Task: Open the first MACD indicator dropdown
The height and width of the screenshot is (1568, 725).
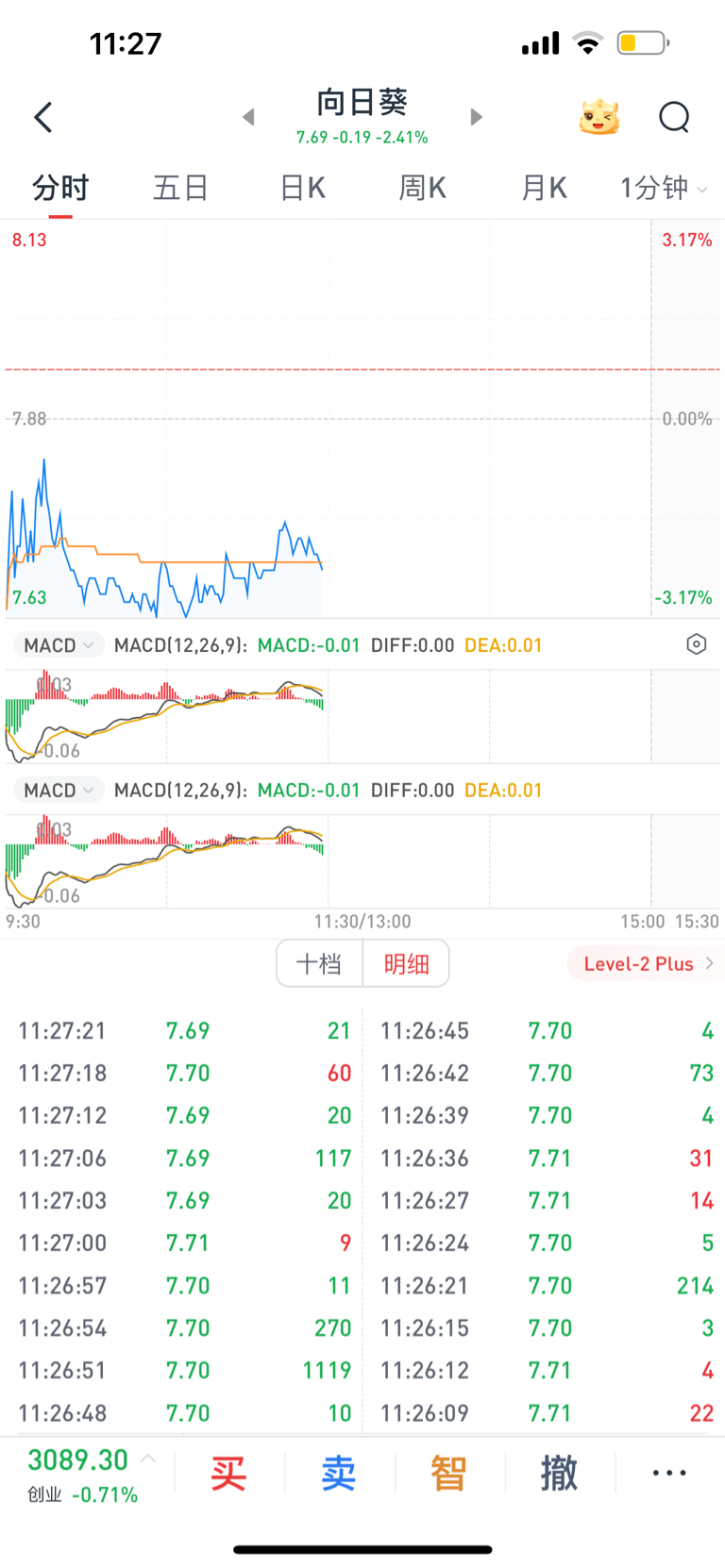Action: 59,645
